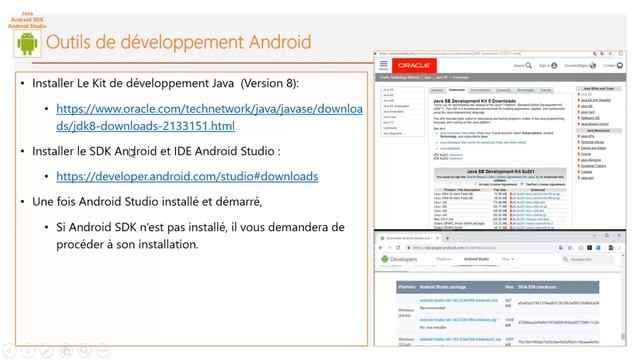
Task: Expand the Plus dropdown on Developers site
Action: [x=507, y=259]
